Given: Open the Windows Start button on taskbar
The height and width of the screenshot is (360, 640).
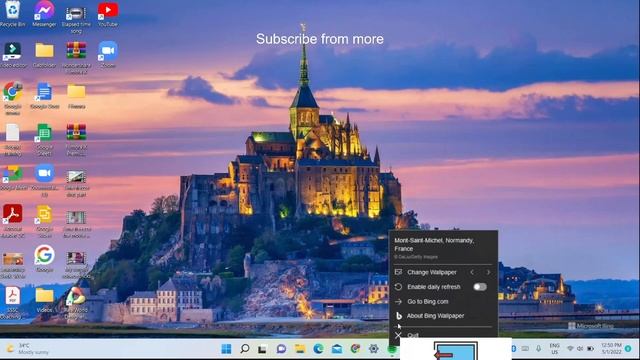Looking at the screenshot, I should tap(226, 349).
